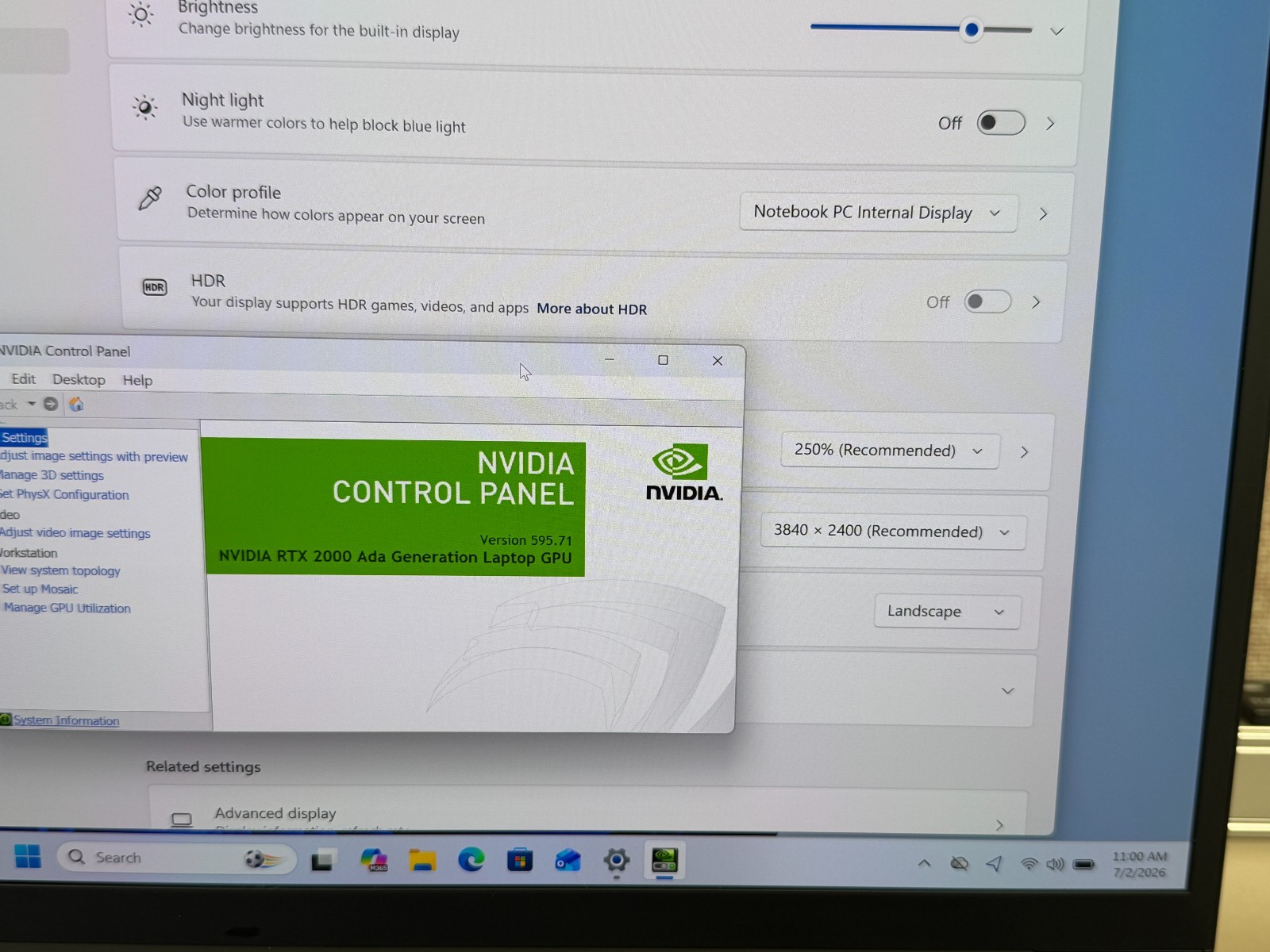Minimize the NVIDIA Control Panel window
This screenshot has height=952, width=1270.
tap(610, 359)
